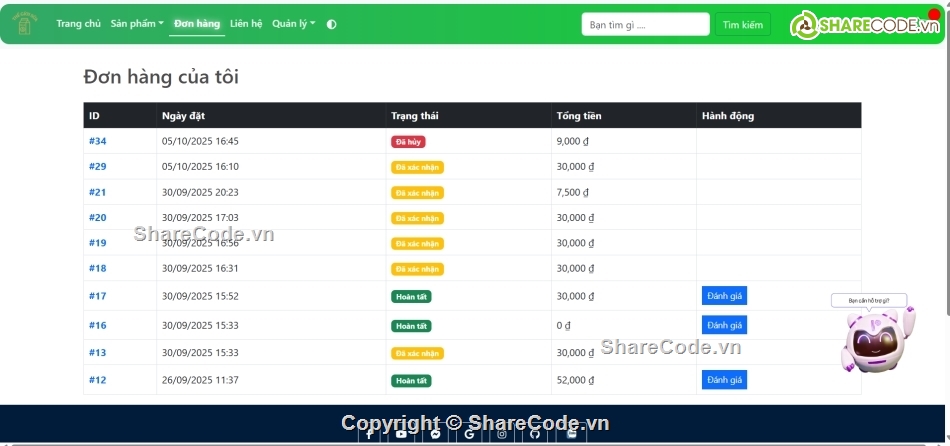
Task: Open order #34 details link
Action: coord(97,142)
